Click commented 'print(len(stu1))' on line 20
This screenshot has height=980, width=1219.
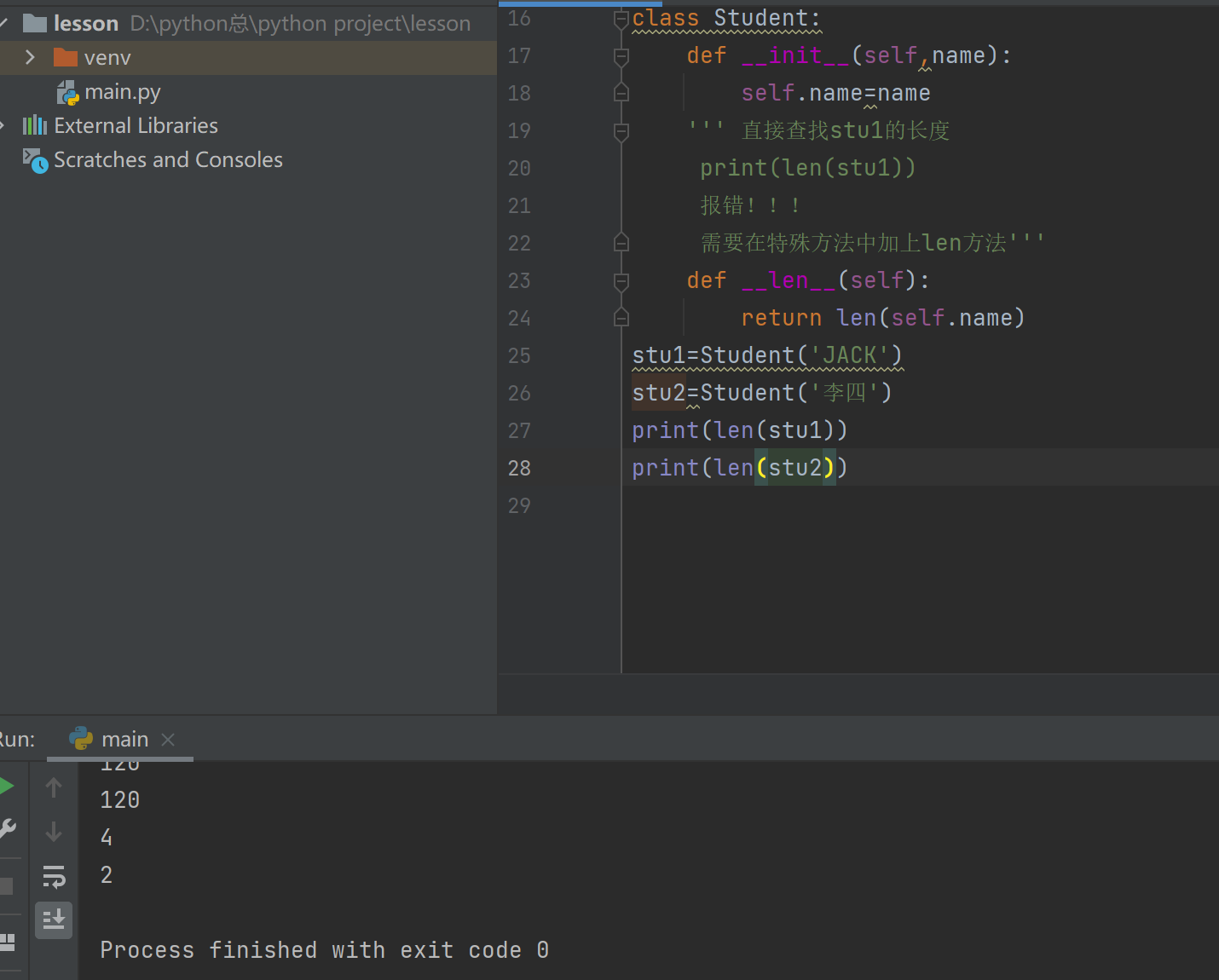(x=808, y=168)
